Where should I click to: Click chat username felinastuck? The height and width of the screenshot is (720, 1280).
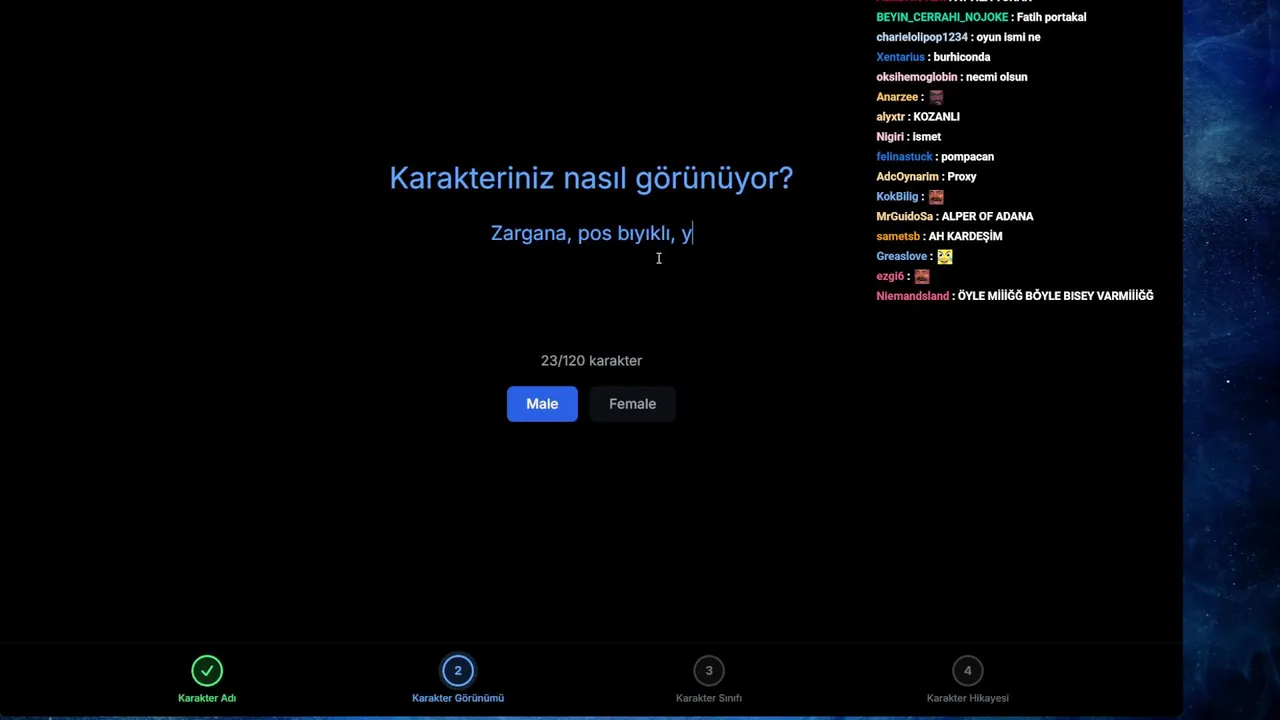(x=904, y=157)
